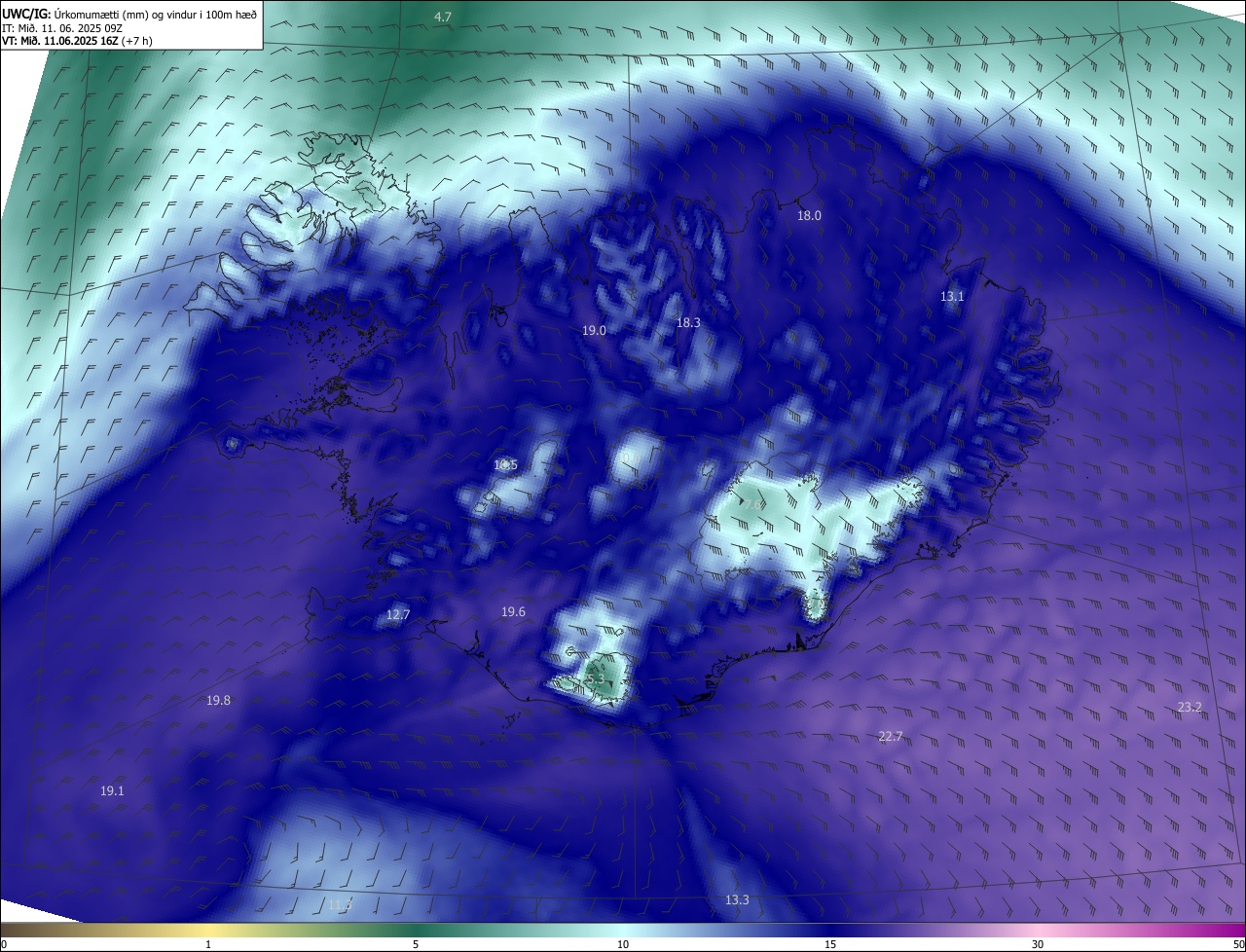The width and height of the screenshot is (1246, 952).
Task: Click the VT: Mið. 11.06.2025 16Z line
Action: (77, 41)
